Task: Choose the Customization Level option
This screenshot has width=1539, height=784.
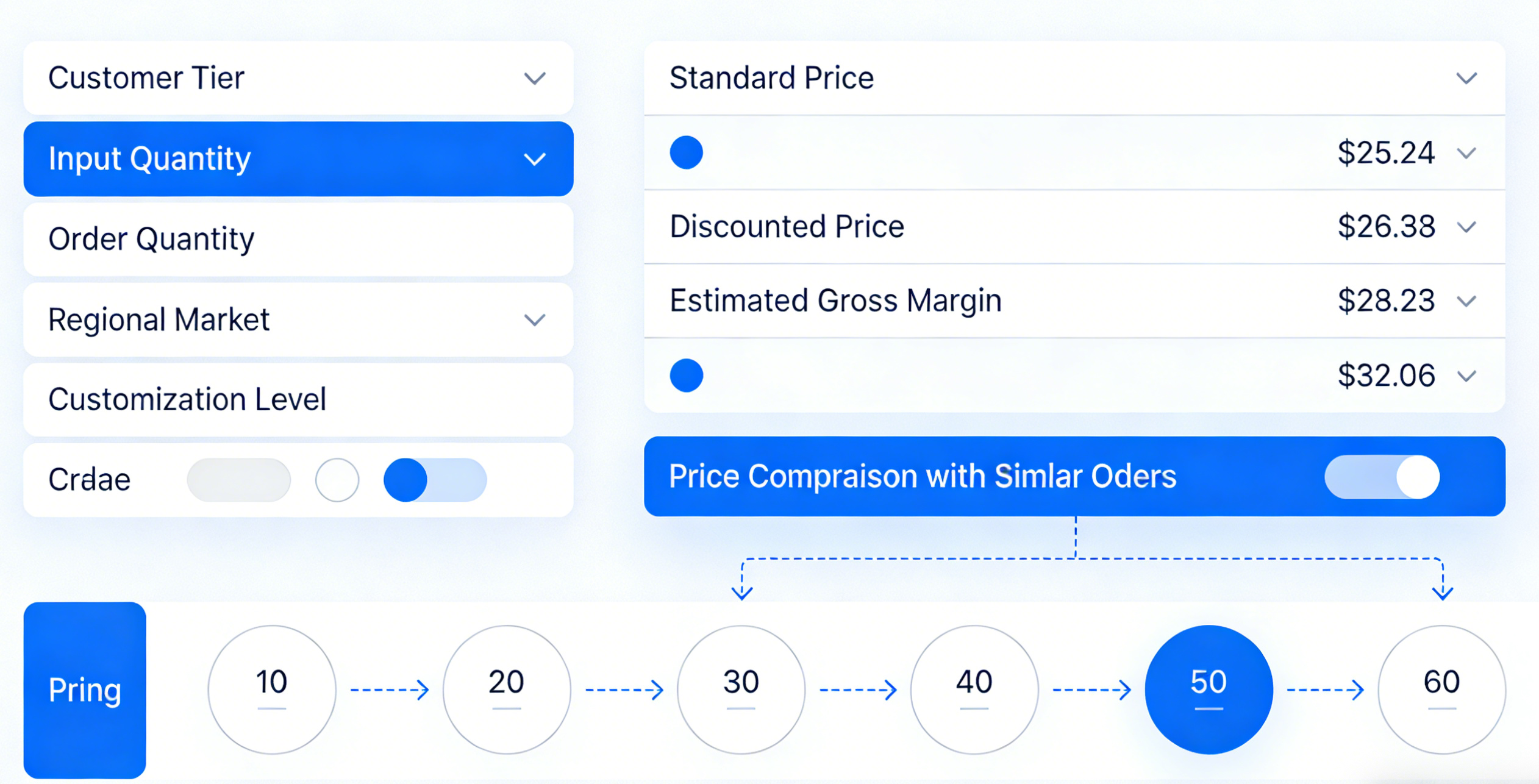Action: (298, 400)
